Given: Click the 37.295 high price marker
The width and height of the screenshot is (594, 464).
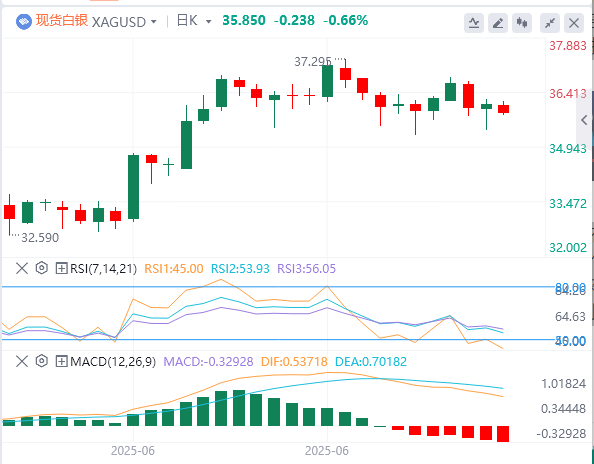Looking at the screenshot, I should point(313,61).
